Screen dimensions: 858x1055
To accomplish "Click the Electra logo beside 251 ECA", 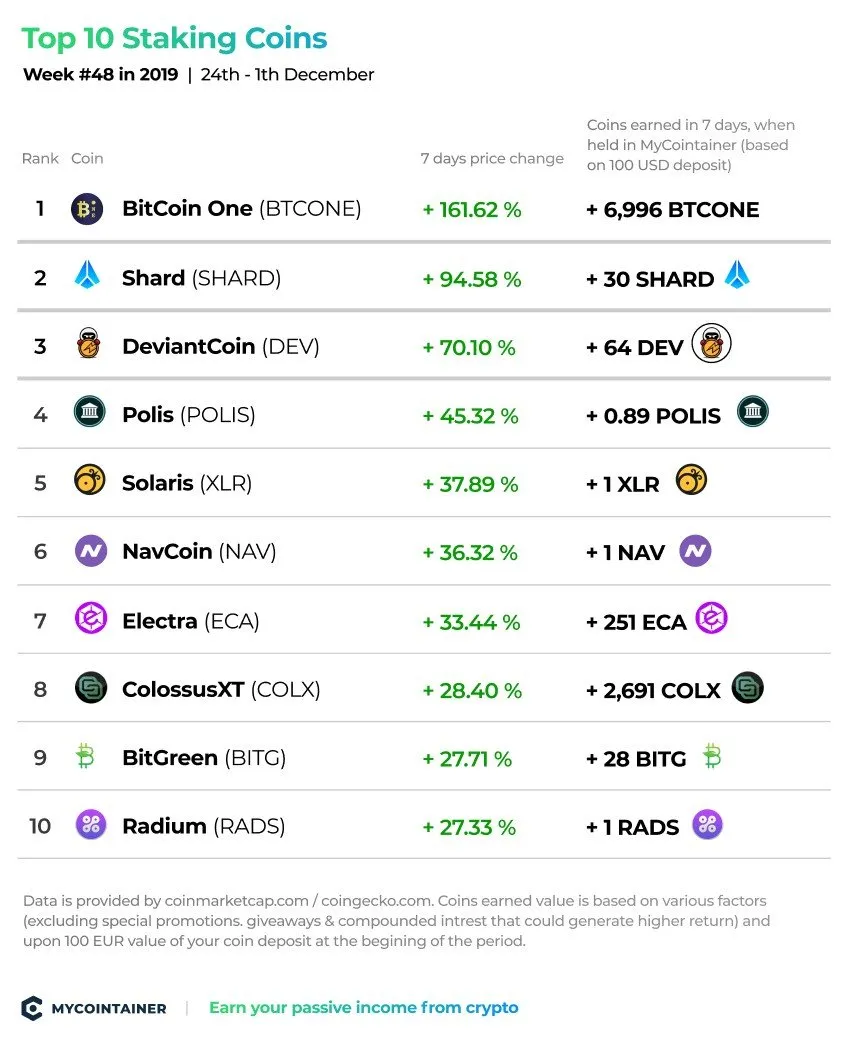I will click(x=711, y=618).
